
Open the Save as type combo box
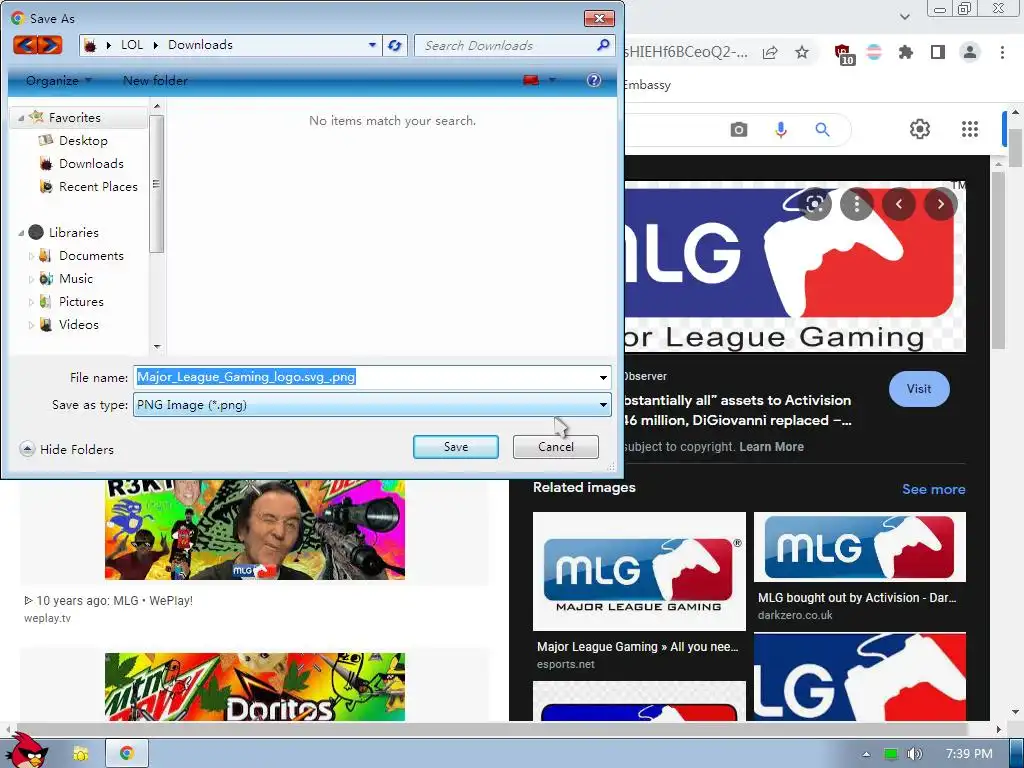click(372, 404)
